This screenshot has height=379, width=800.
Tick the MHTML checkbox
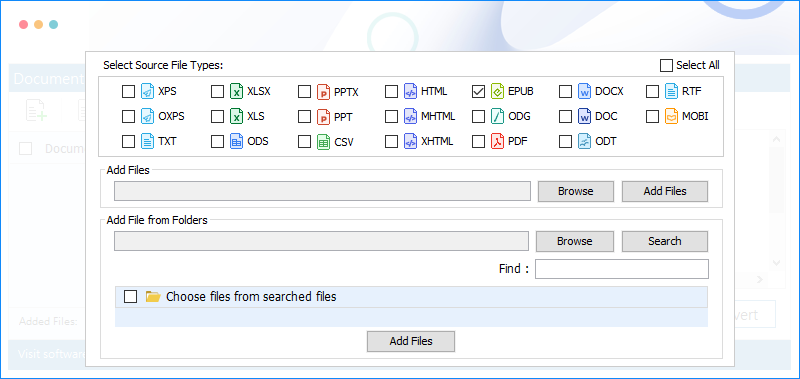[391, 116]
